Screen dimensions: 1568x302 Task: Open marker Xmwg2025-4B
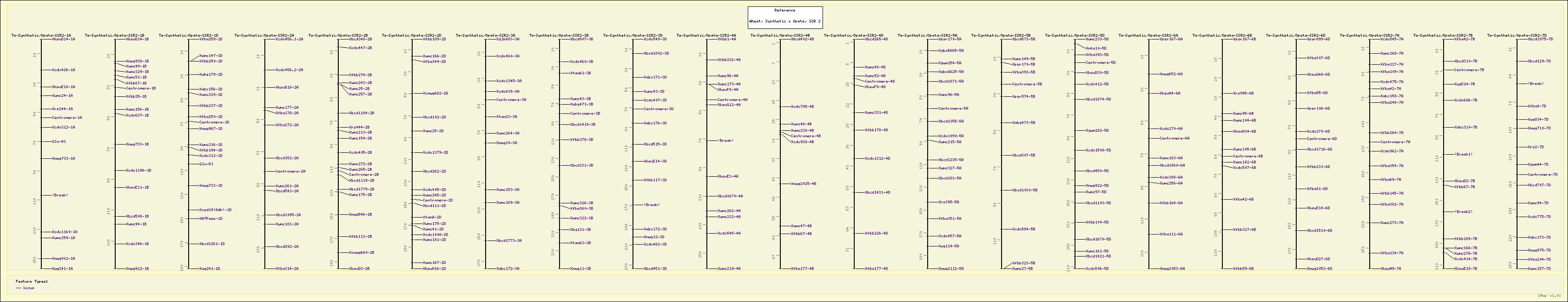pos(803,183)
